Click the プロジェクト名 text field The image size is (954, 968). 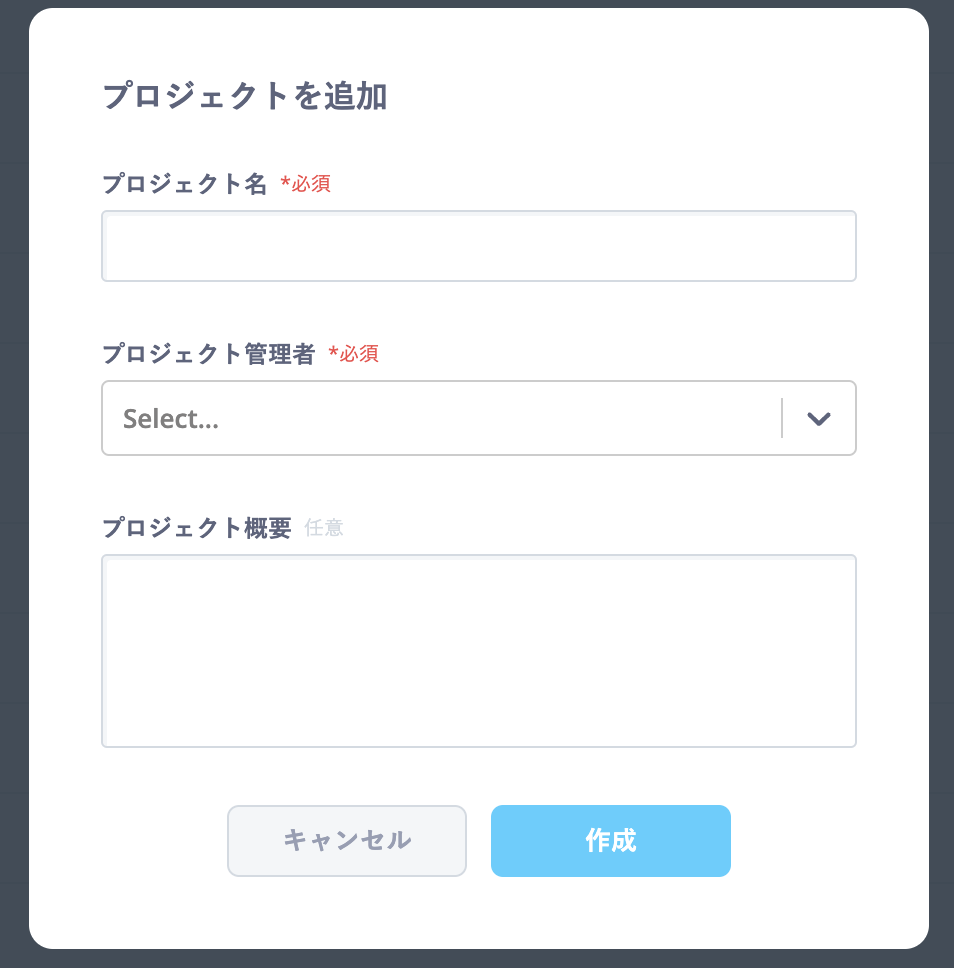pos(478,246)
